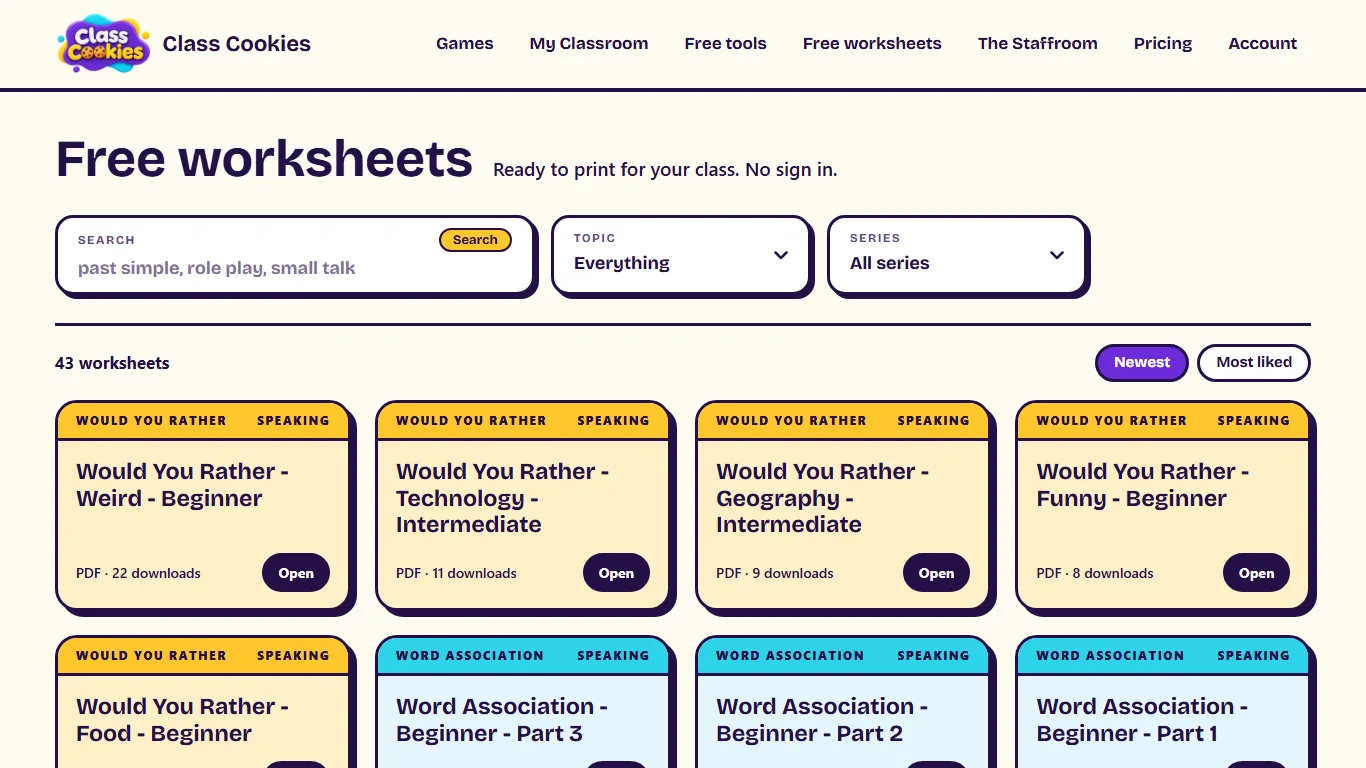Expand the Topic dropdown
The width and height of the screenshot is (1366, 768).
680,255
